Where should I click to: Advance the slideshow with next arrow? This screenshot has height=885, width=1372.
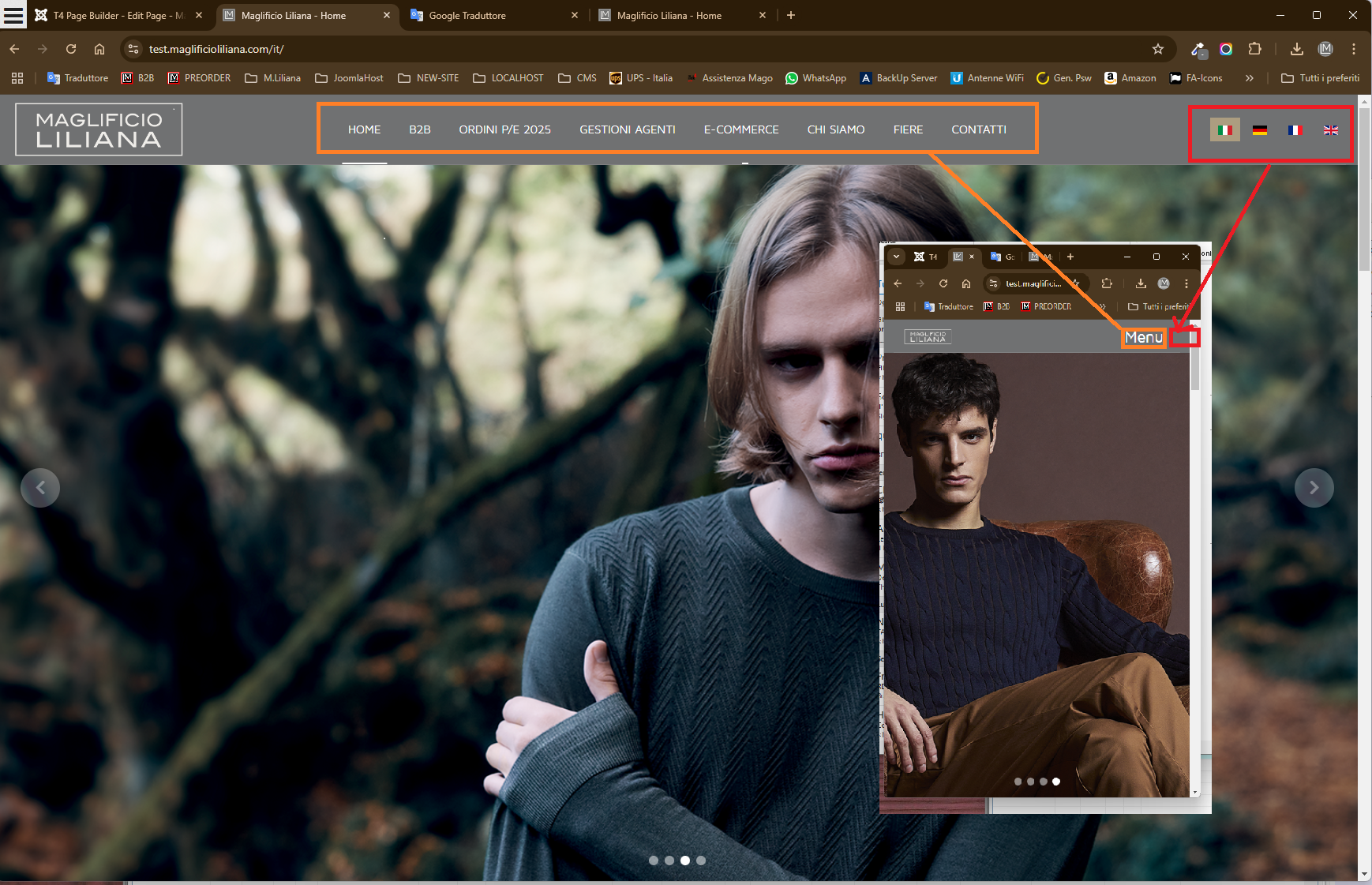[x=1314, y=488]
